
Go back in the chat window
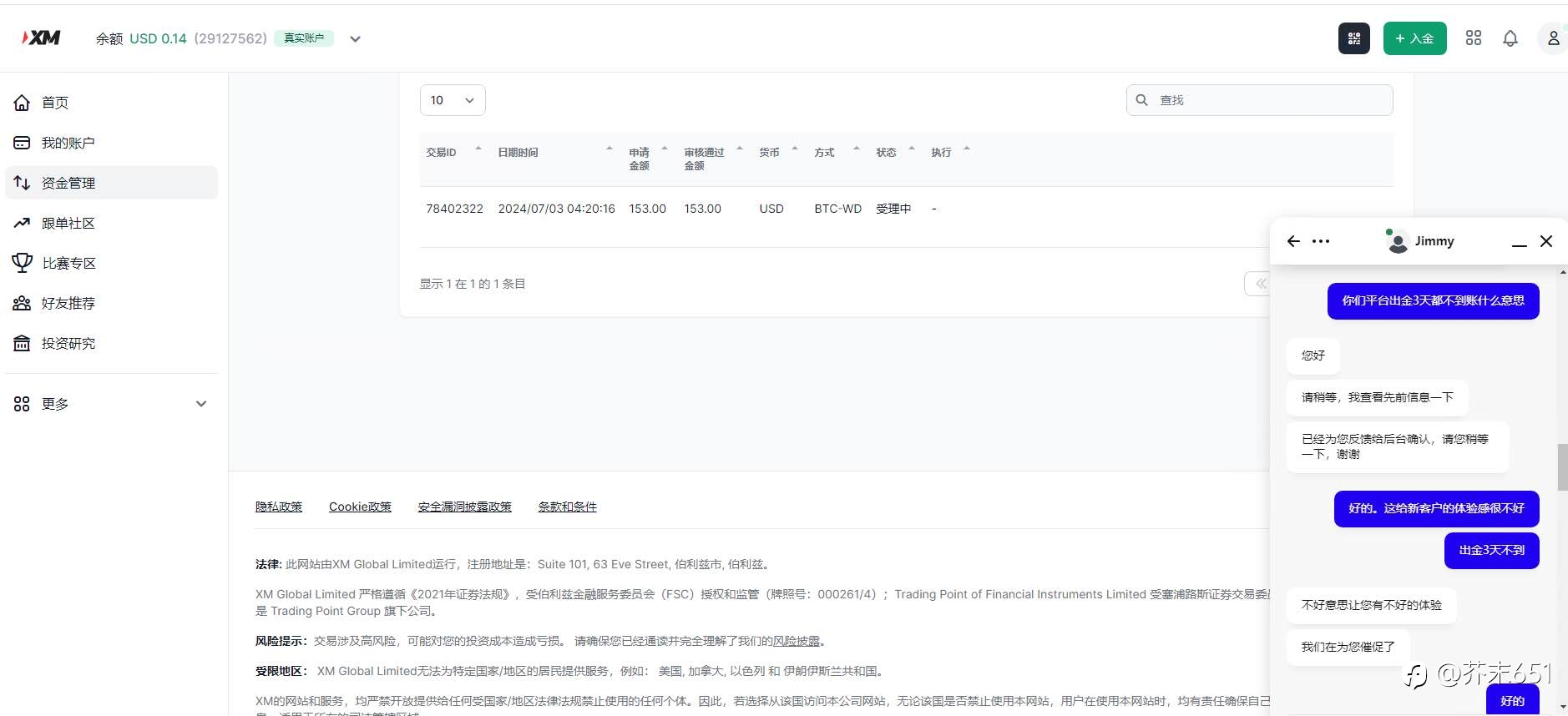click(x=1293, y=241)
